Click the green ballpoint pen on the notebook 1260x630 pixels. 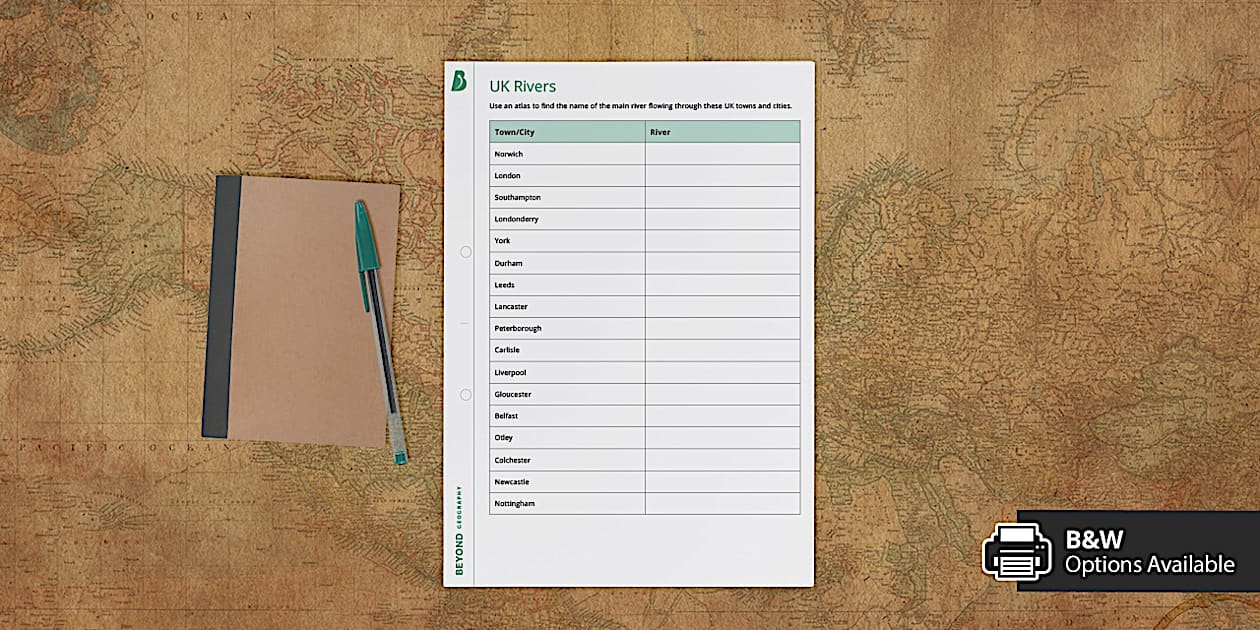point(378,330)
